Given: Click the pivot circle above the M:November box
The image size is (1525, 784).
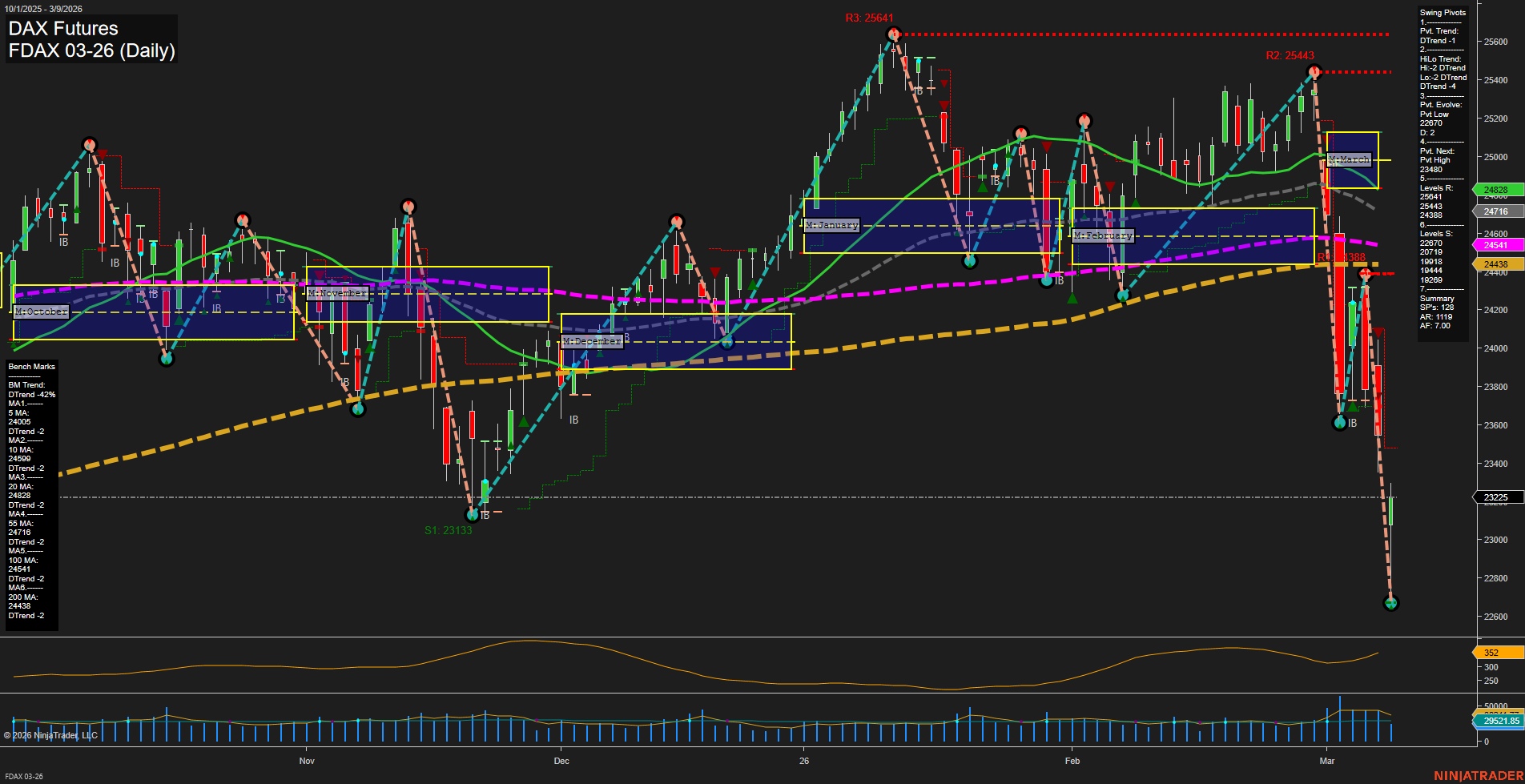Looking at the screenshot, I should point(408,207).
